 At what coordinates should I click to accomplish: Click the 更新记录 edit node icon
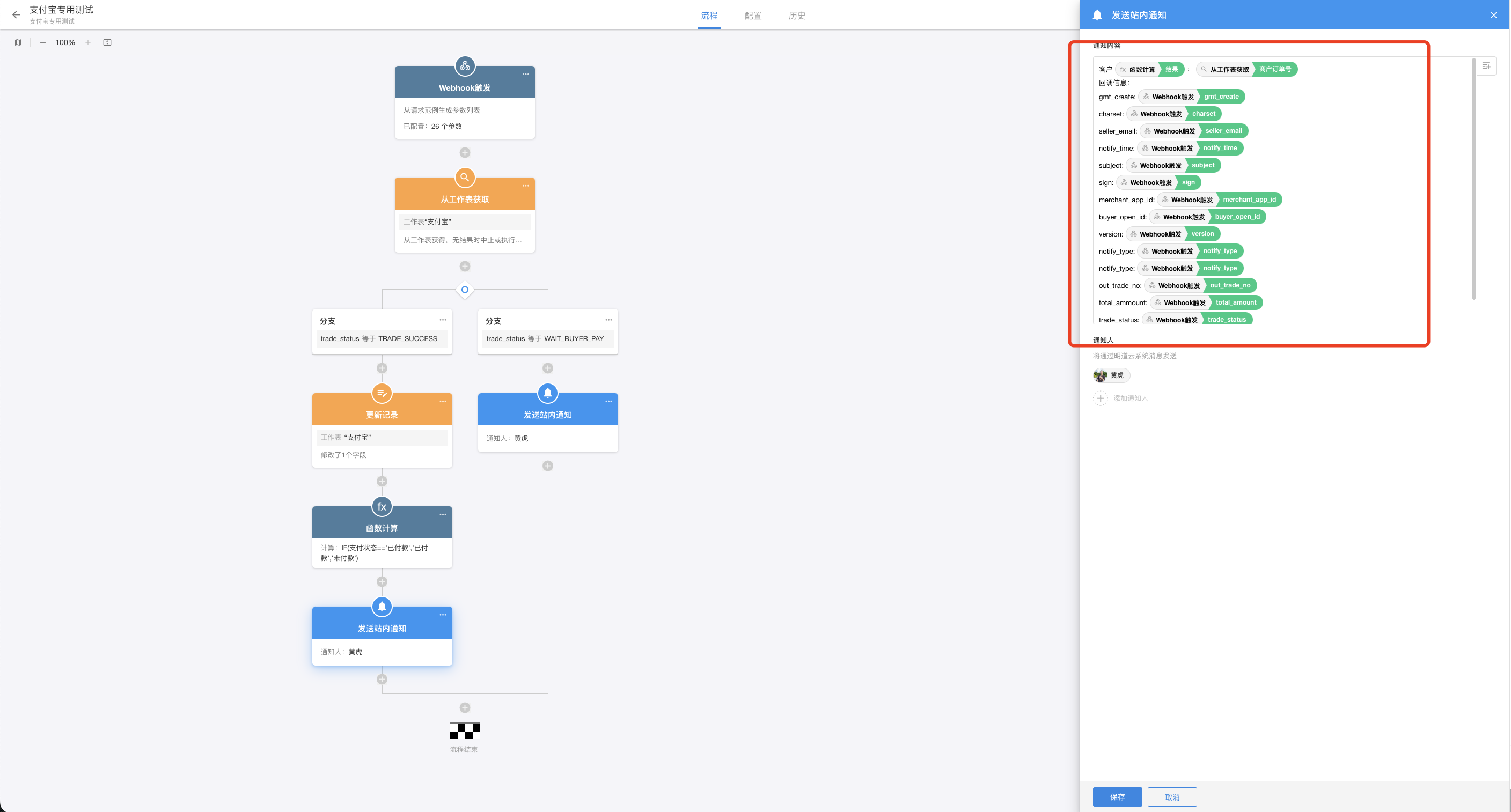click(382, 393)
